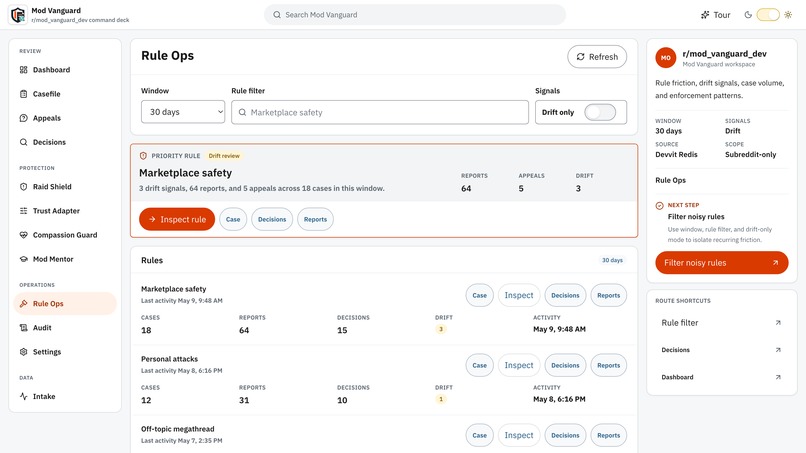Click the search magnifier icon in top bar

click(x=277, y=15)
